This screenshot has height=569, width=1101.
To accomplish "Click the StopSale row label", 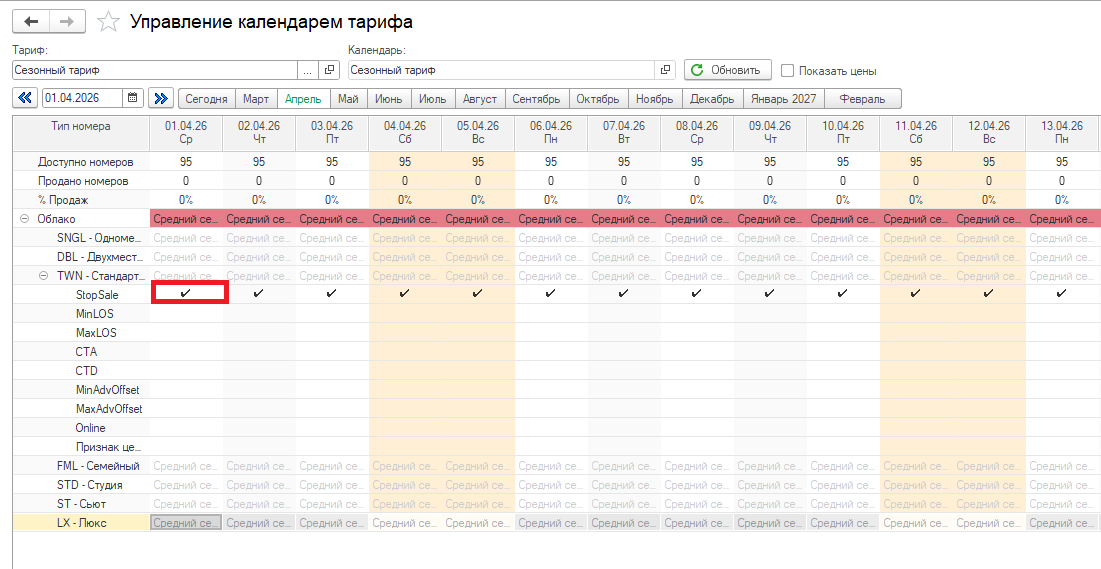I will (97, 295).
